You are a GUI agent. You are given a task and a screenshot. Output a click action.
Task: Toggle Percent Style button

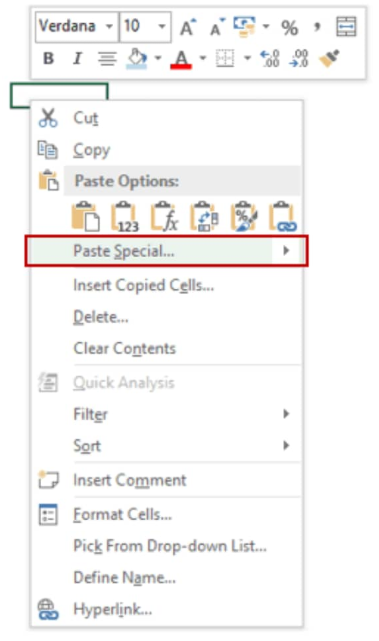tap(289, 28)
